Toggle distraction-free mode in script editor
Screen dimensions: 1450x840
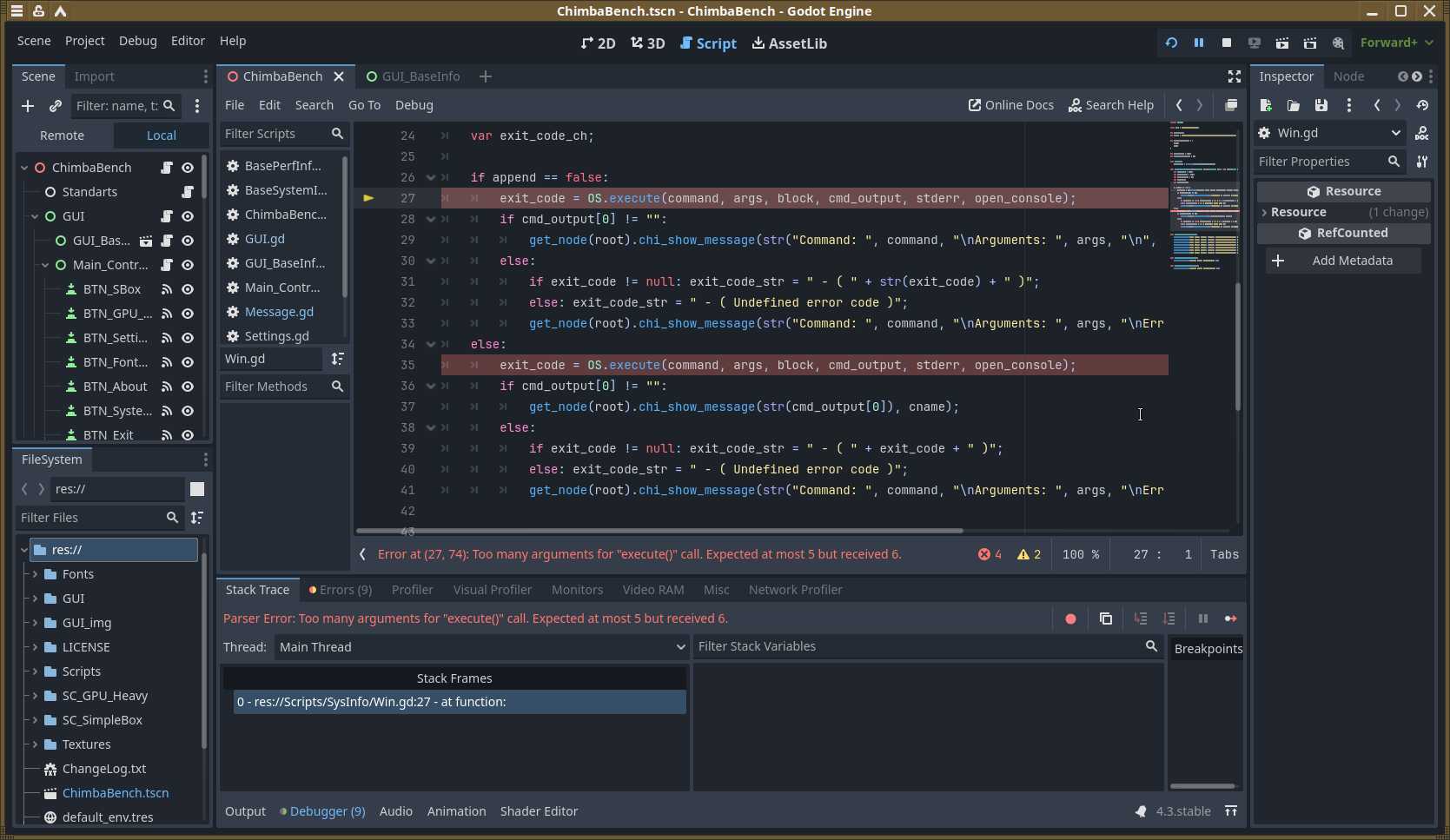point(1234,77)
